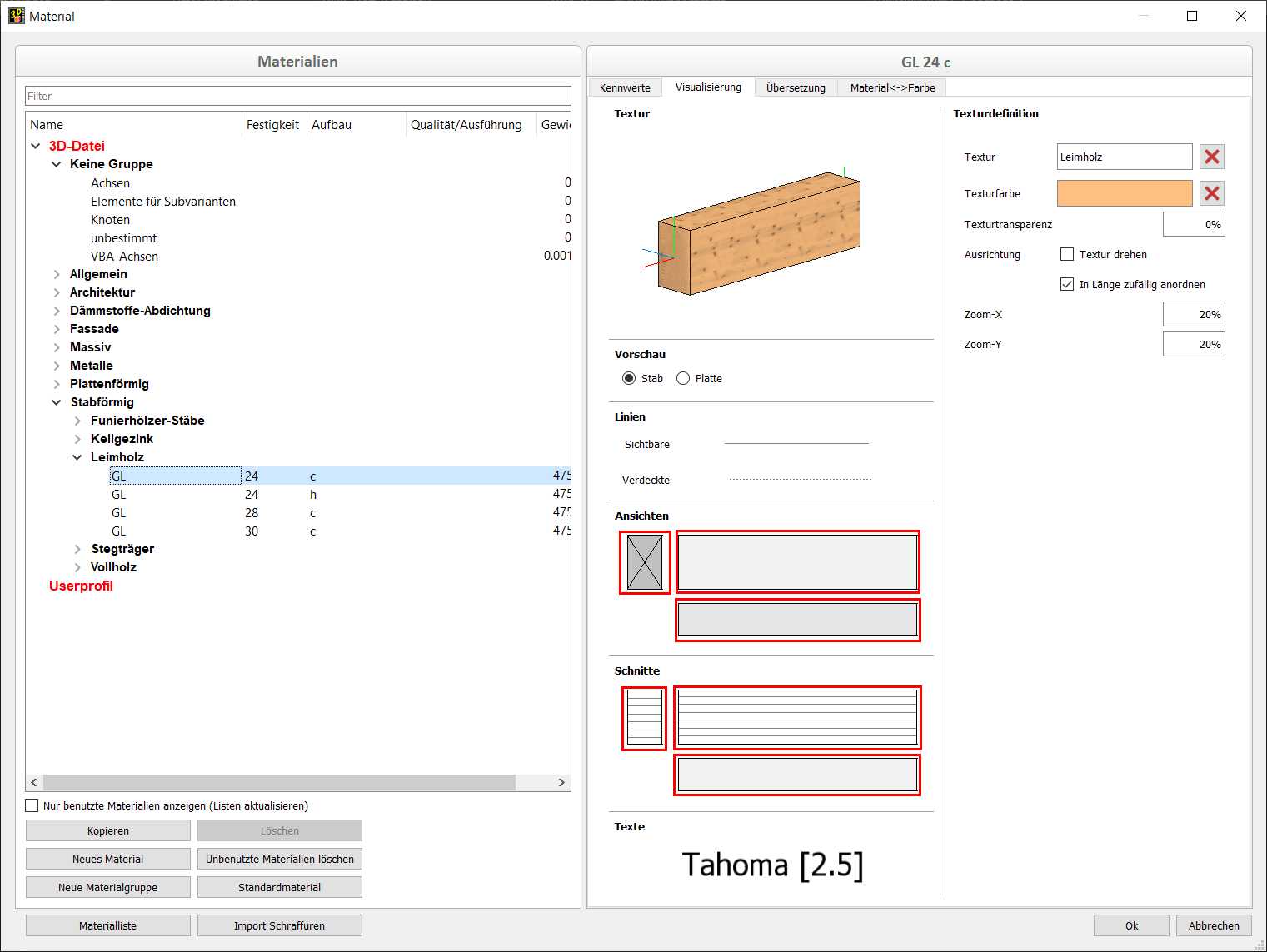Cancel with the Abbrechen button
The width and height of the screenshot is (1267, 952).
point(1214,925)
